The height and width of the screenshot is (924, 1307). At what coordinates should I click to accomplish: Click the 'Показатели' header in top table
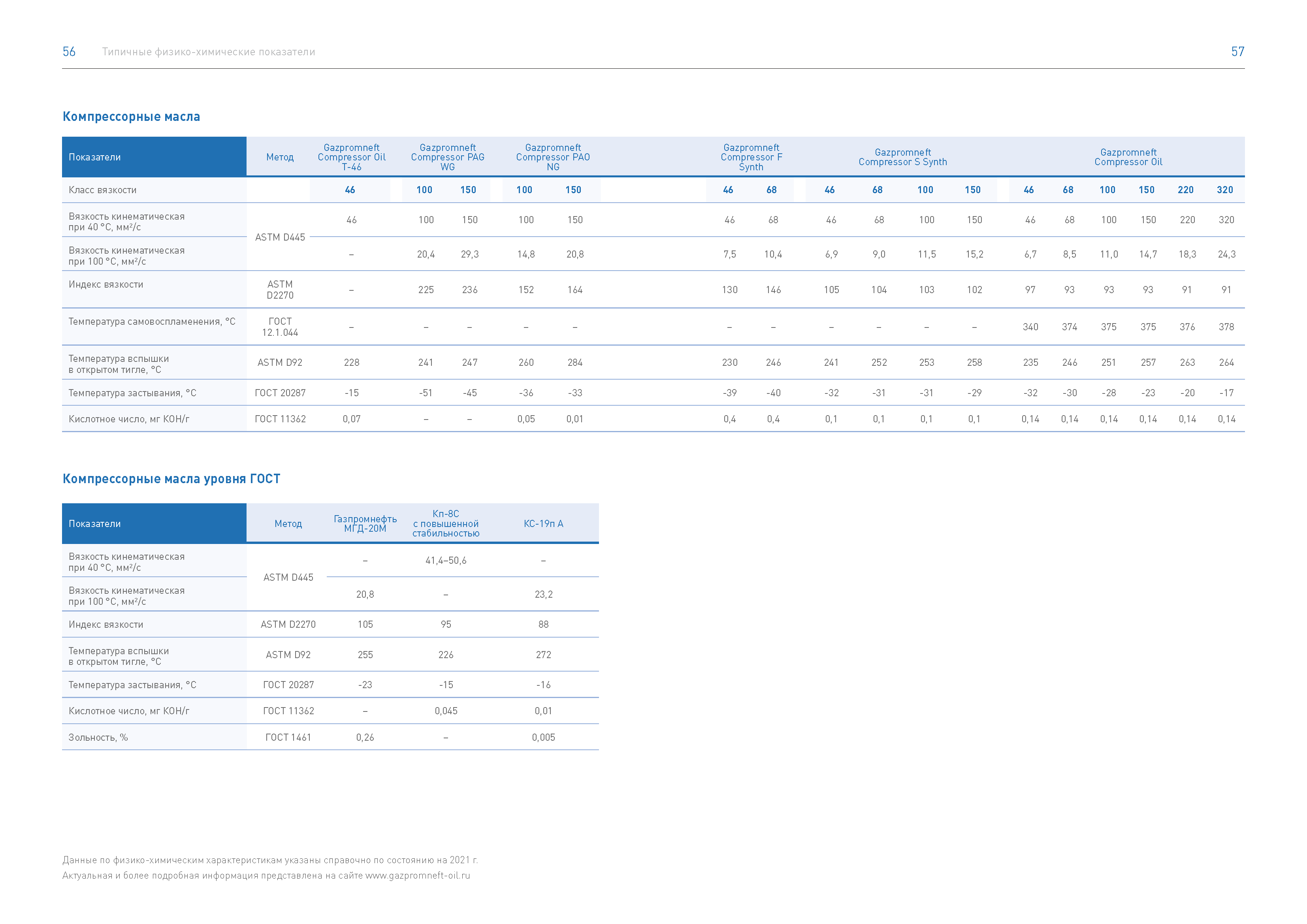coord(94,157)
